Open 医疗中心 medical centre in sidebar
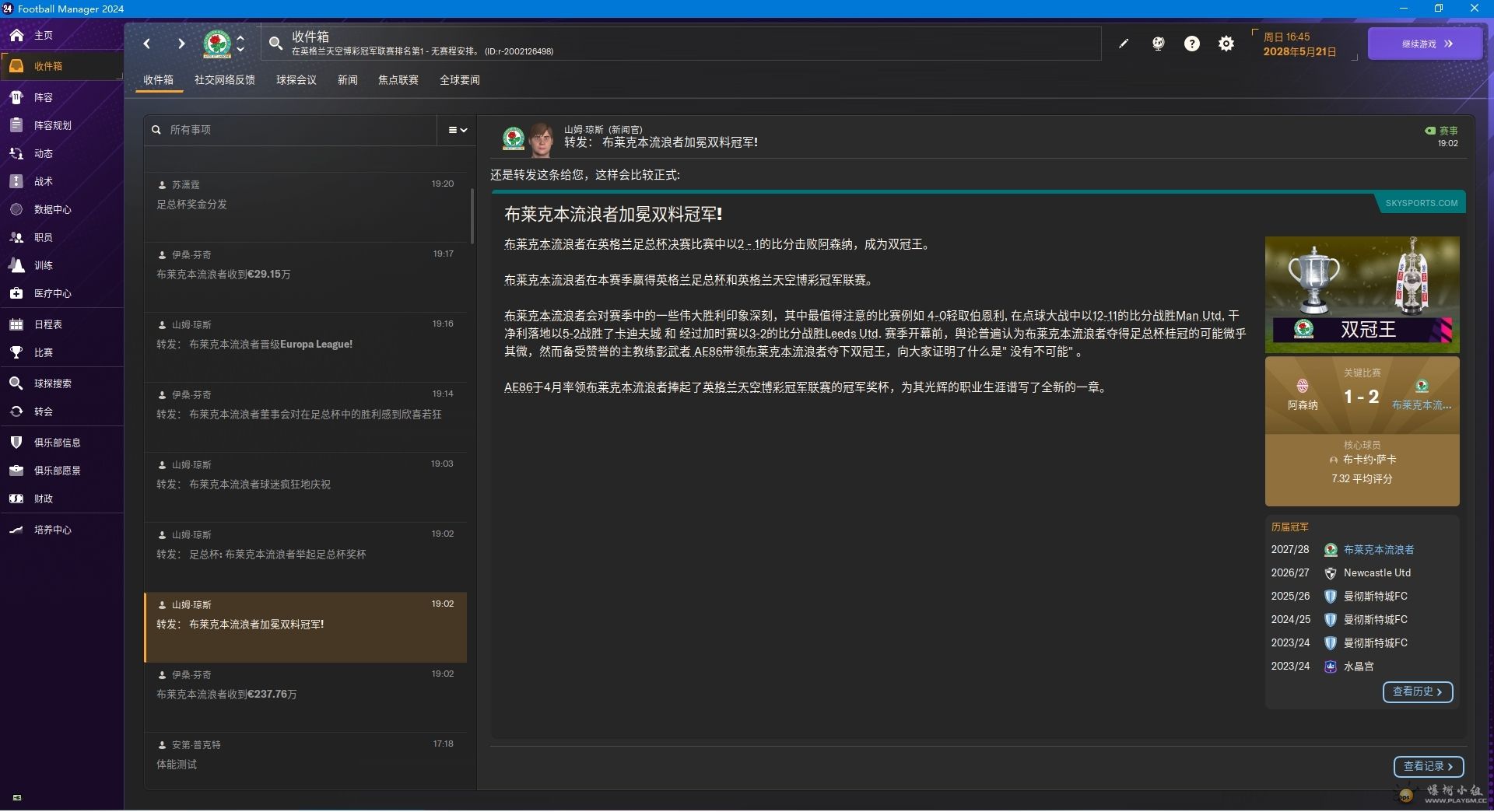Image resolution: width=1494 pixels, height=812 pixels. (61, 293)
